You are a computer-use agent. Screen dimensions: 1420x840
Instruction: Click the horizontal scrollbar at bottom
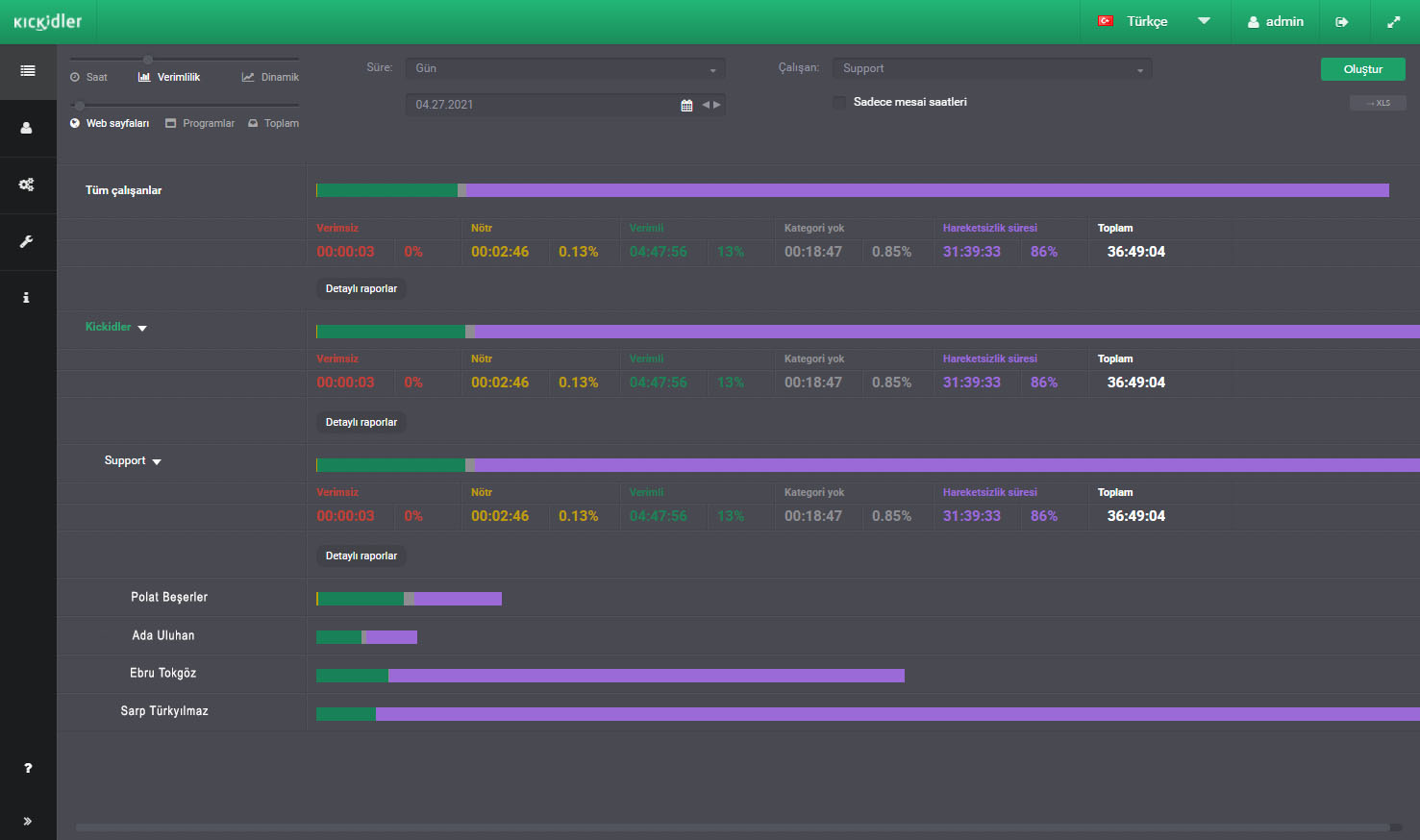pos(733,828)
